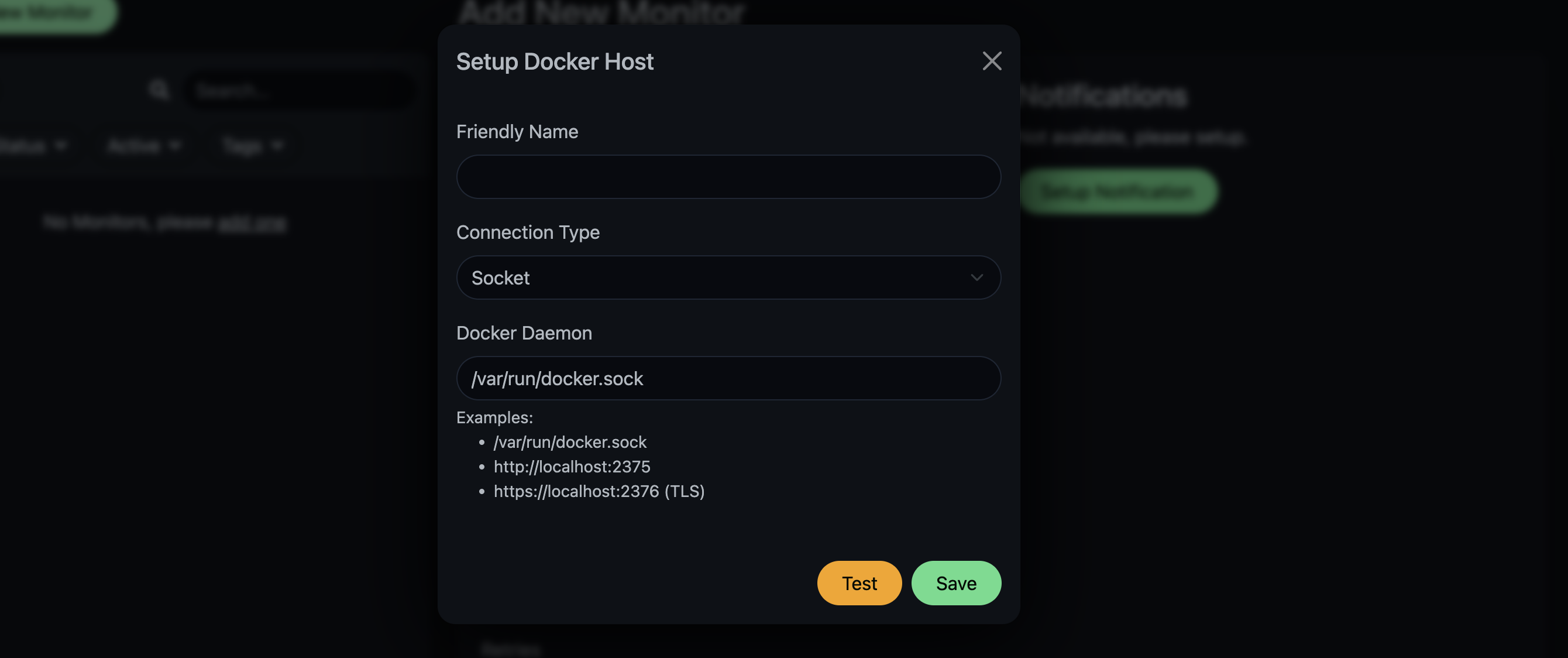This screenshot has width=1568, height=658.
Task: Click the Examples: label text
Action: pos(494,417)
